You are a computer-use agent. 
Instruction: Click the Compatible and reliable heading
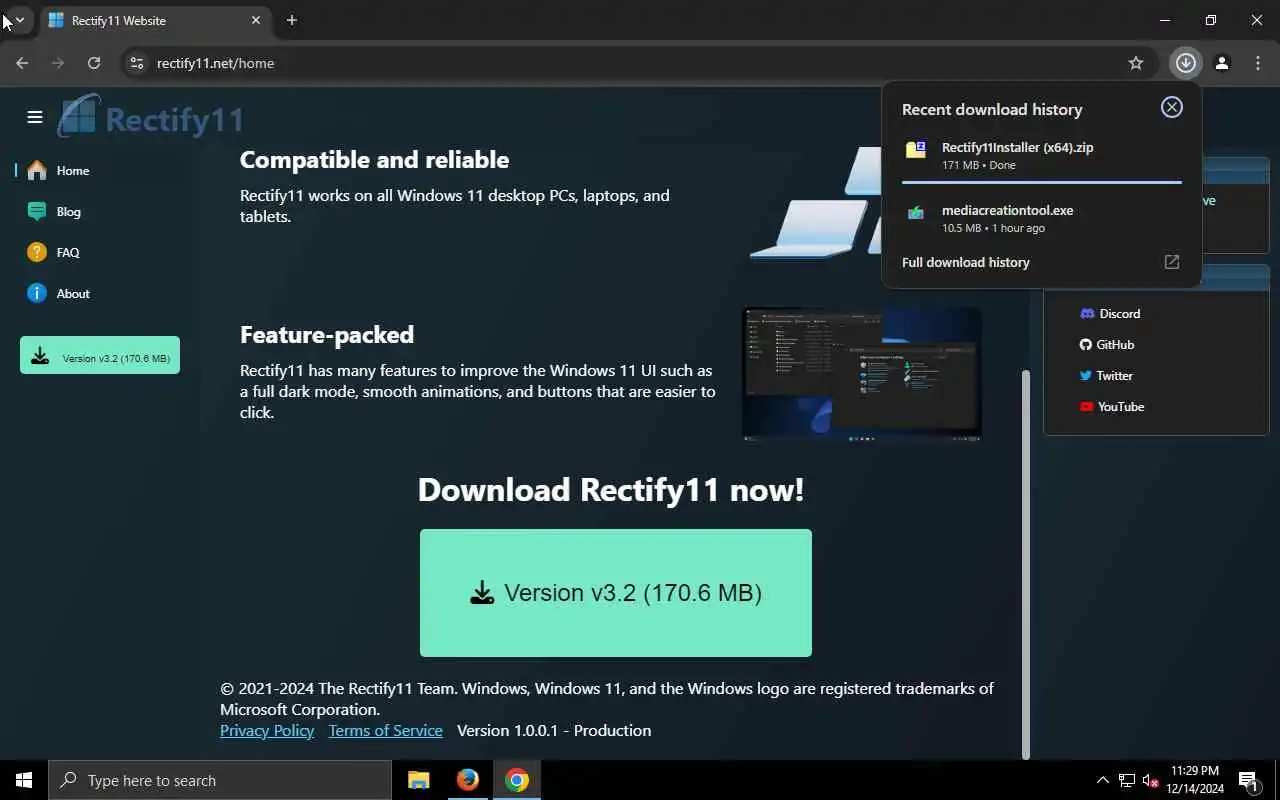coord(375,160)
